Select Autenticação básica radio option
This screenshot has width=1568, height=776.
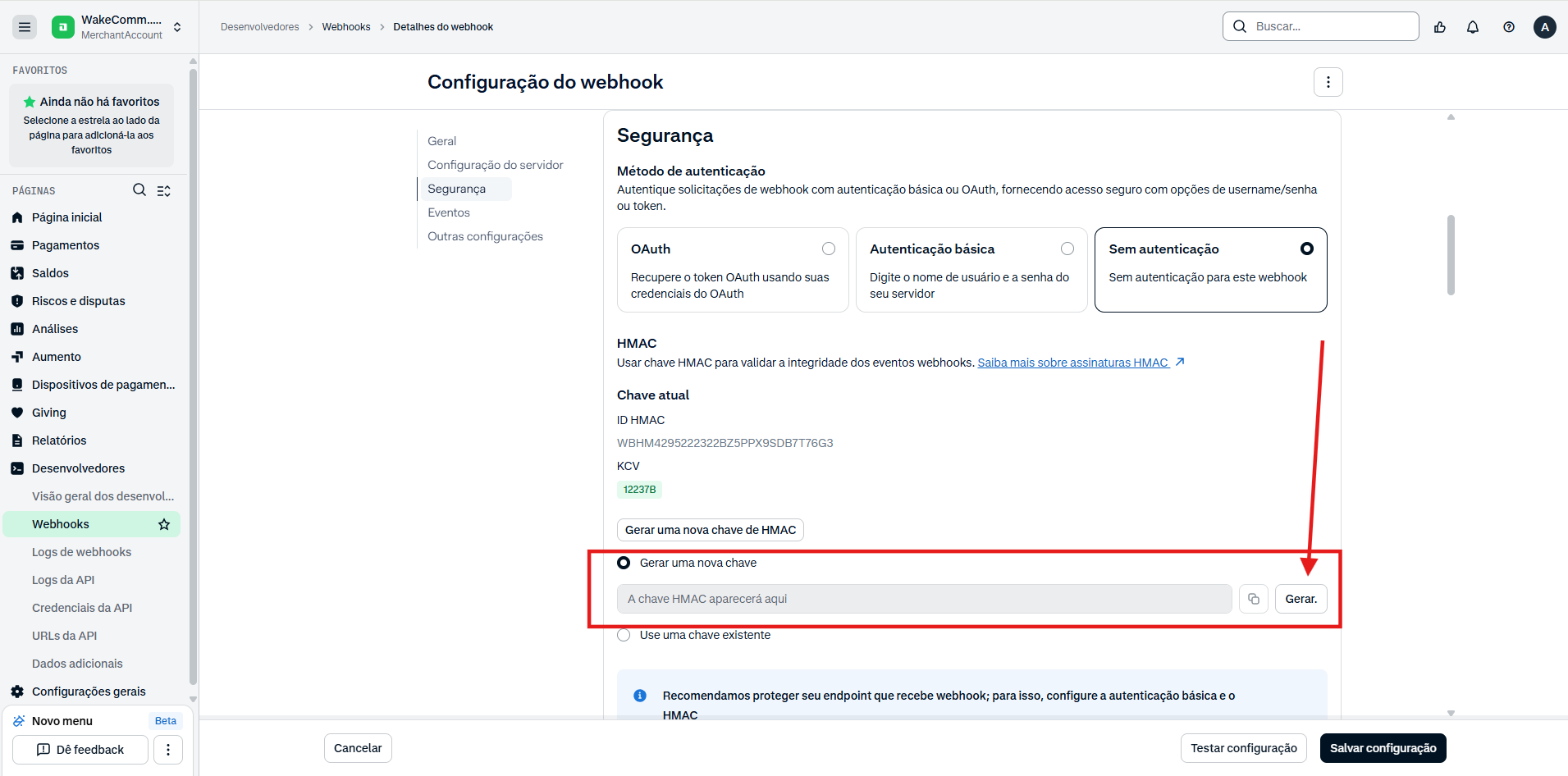tap(1067, 249)
